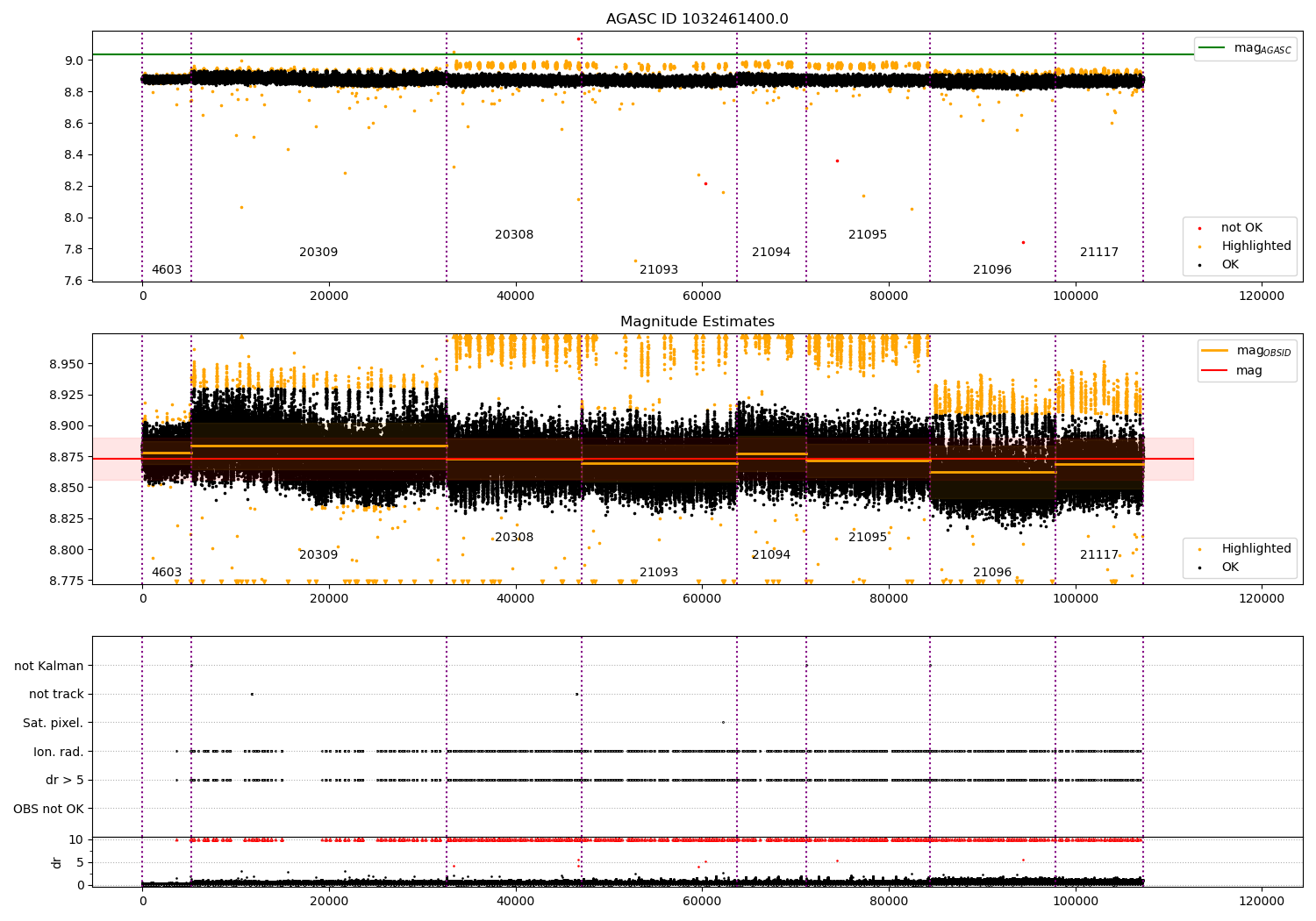Click 'Highlighted' legend entry in top plot
Viewport: 1316px width, 921px height.
pyautogui.click(x=1255, y=246)
